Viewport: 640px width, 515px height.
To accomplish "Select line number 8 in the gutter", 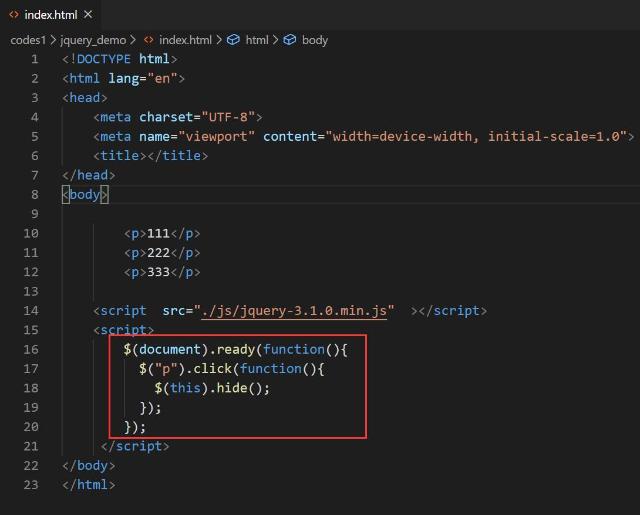I will 34,194.
